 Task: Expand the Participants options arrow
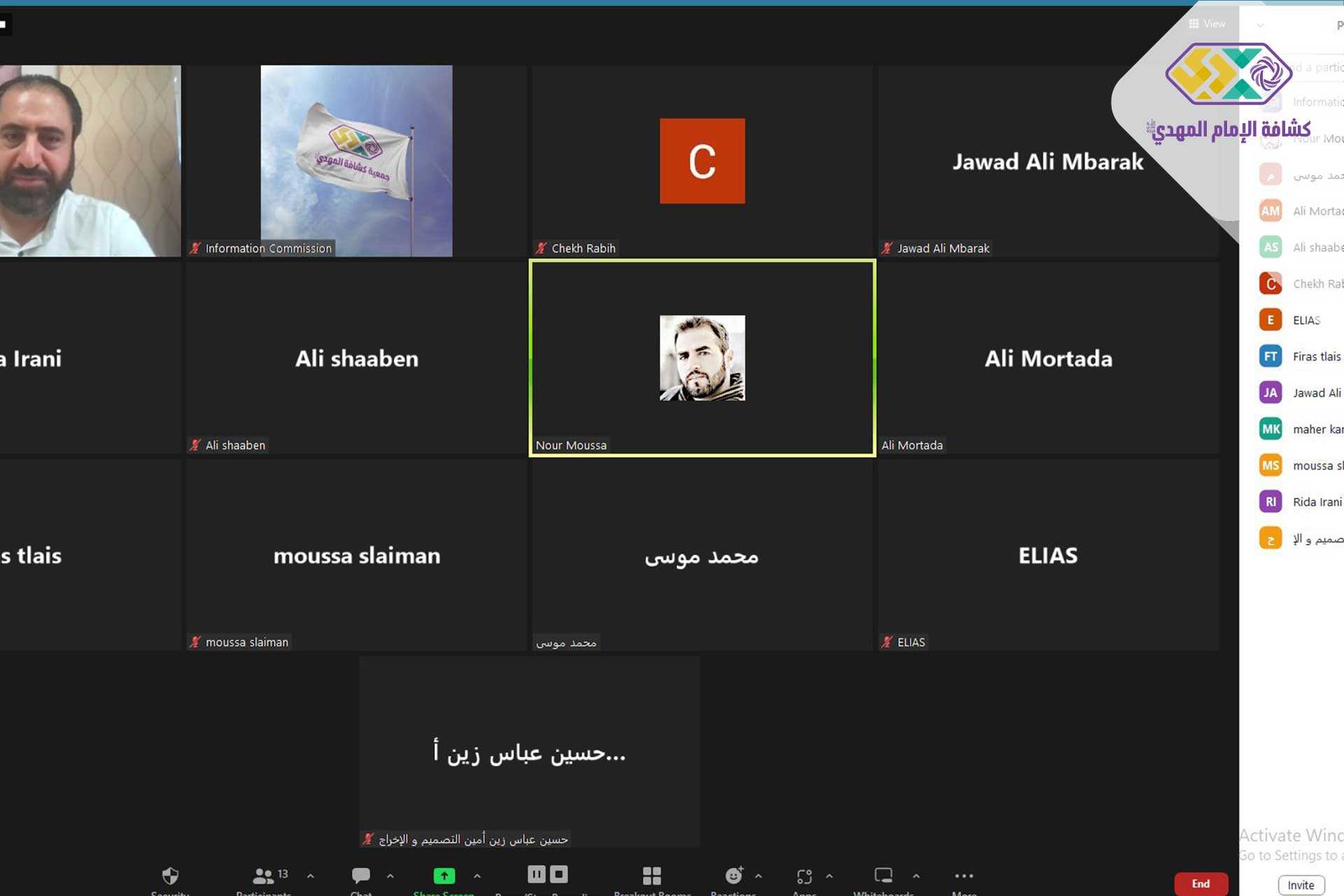coord(310,876)
